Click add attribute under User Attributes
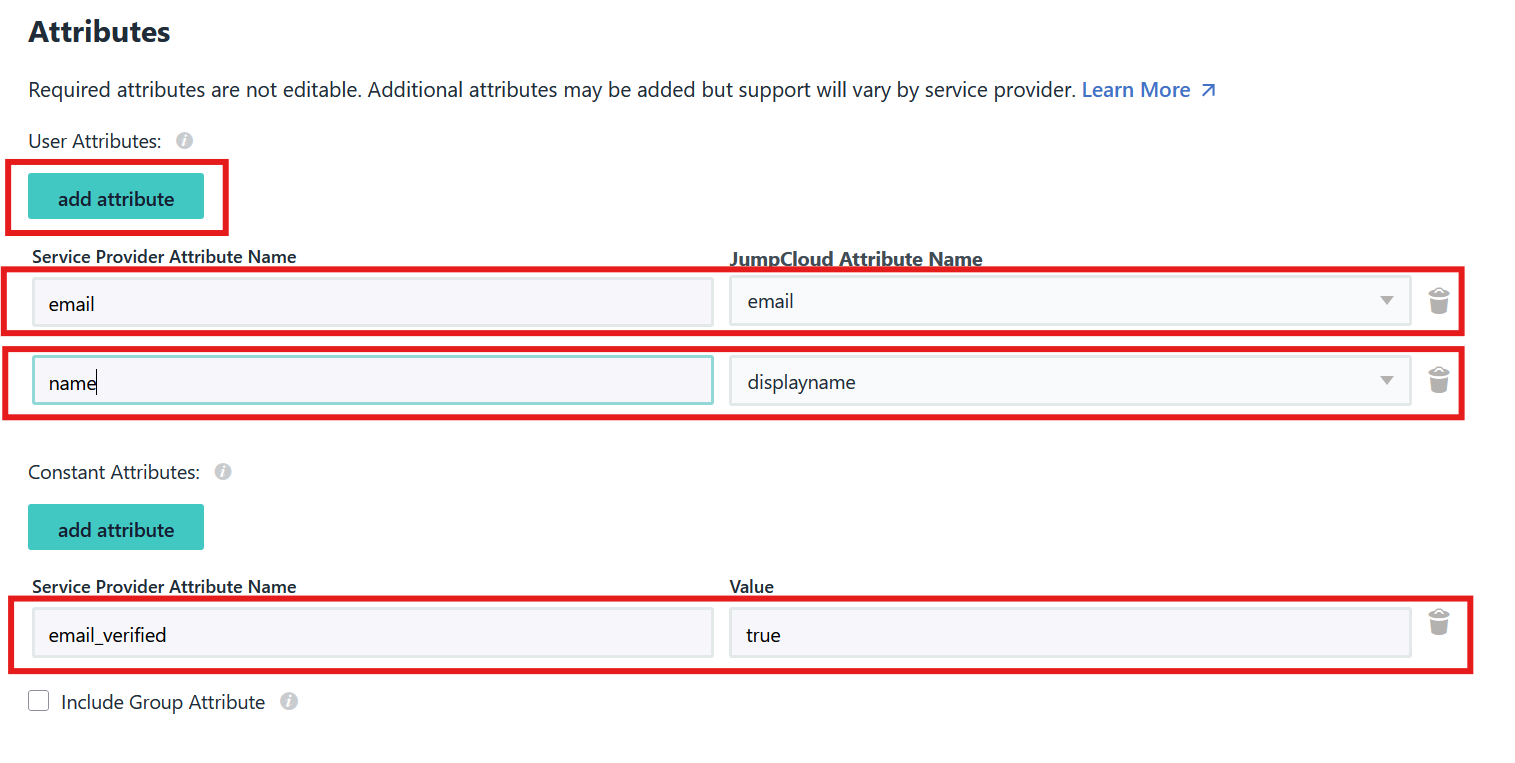 click(115, 197)
